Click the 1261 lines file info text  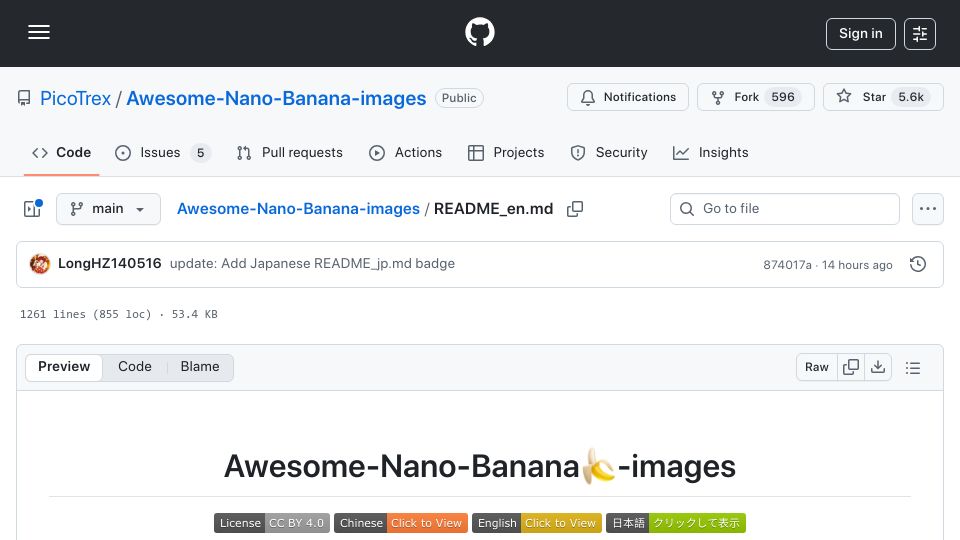point(119,314)
